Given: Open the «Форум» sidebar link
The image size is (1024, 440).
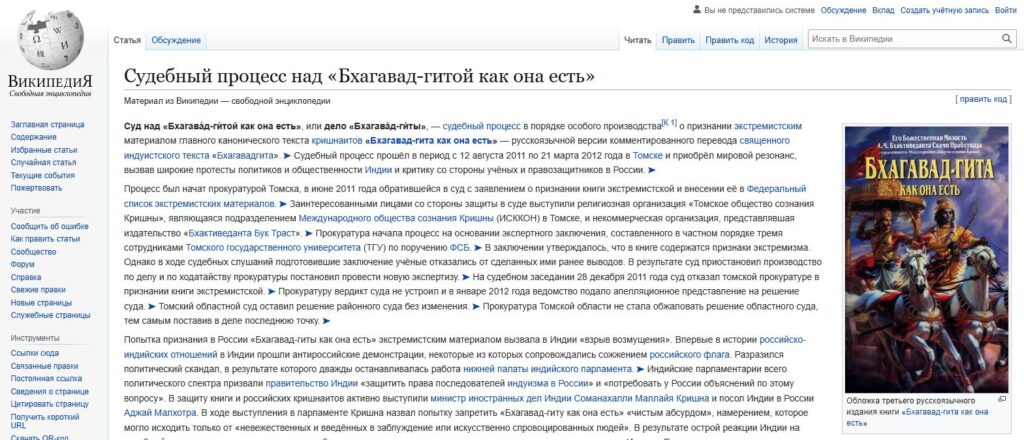Looking at the screenshot, I should [23, 264].
